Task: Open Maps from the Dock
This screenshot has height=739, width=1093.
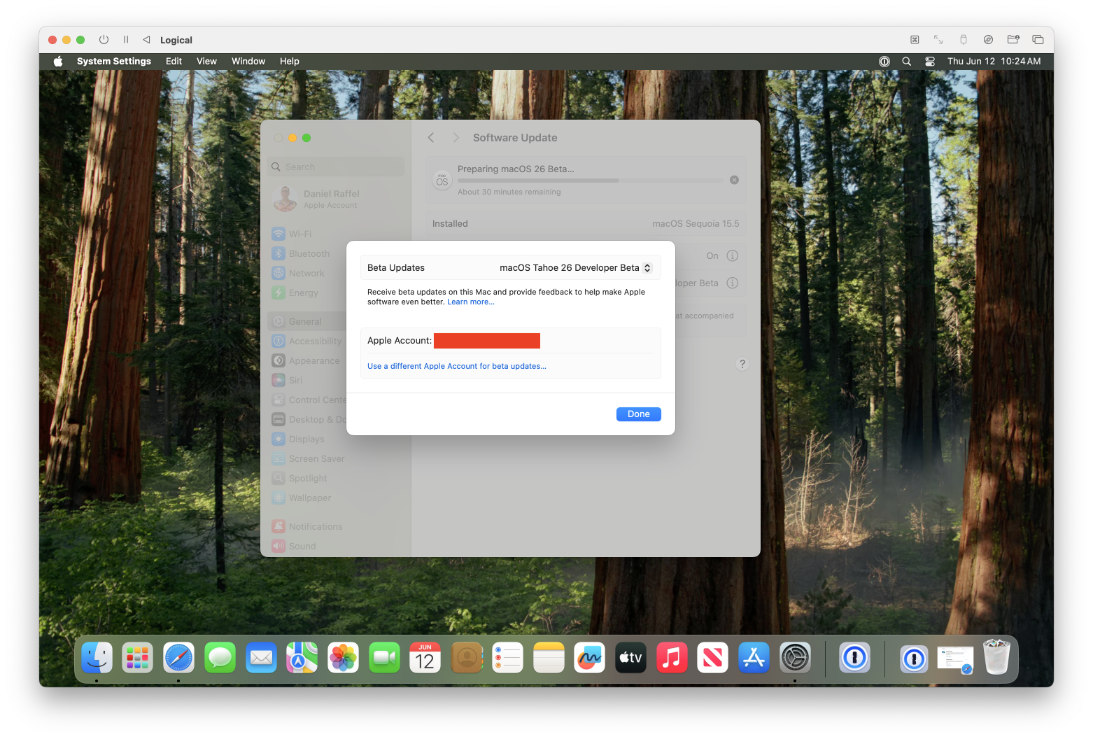Action: coord(302,657)
